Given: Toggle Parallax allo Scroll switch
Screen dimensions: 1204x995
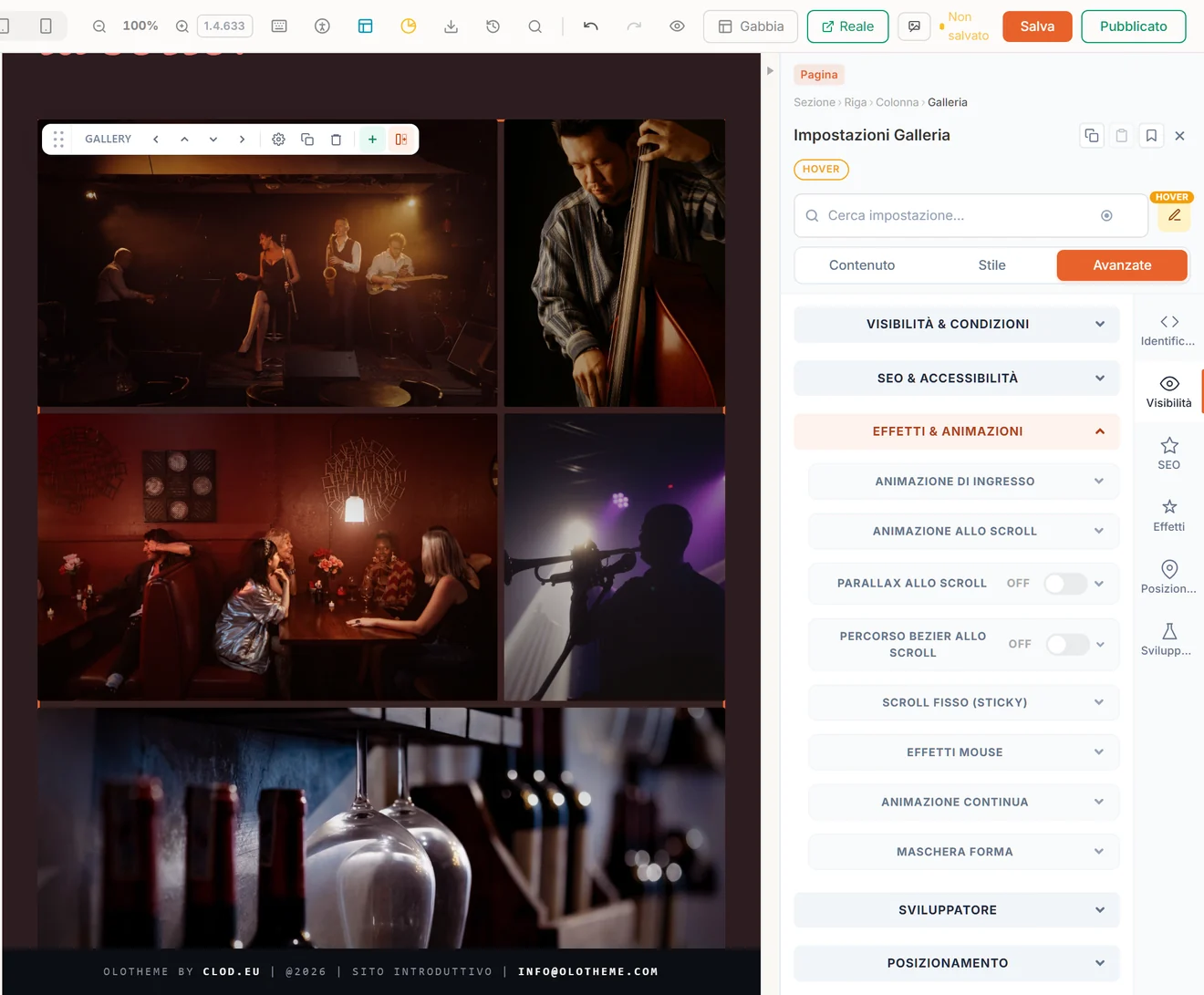Looking at the screenshot, I should [1065, 584].
